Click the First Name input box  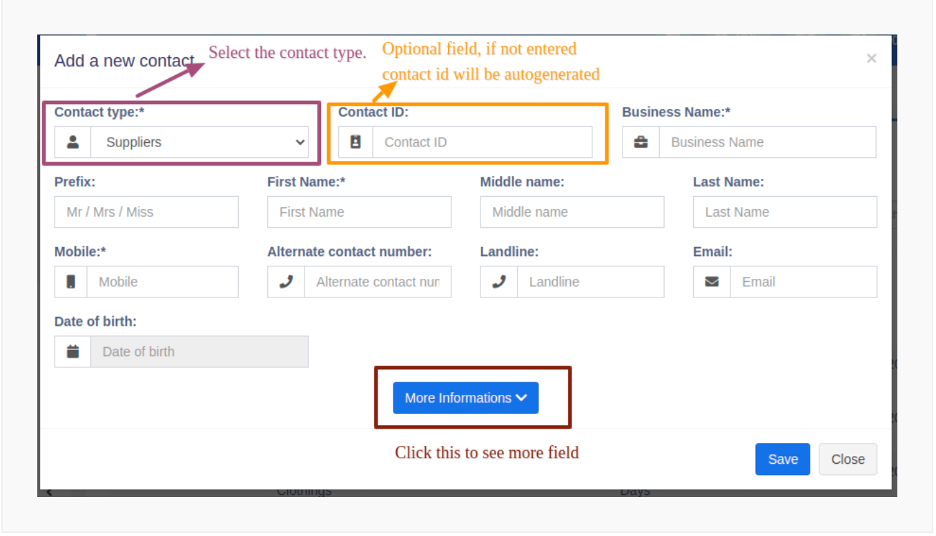(x=359, y=212)
